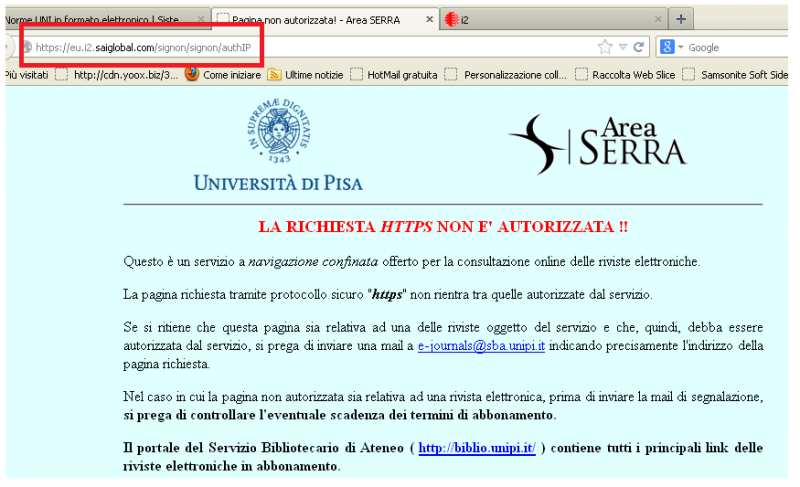
Task: Expand the URL history dropdown arrow
Action: 623,47
